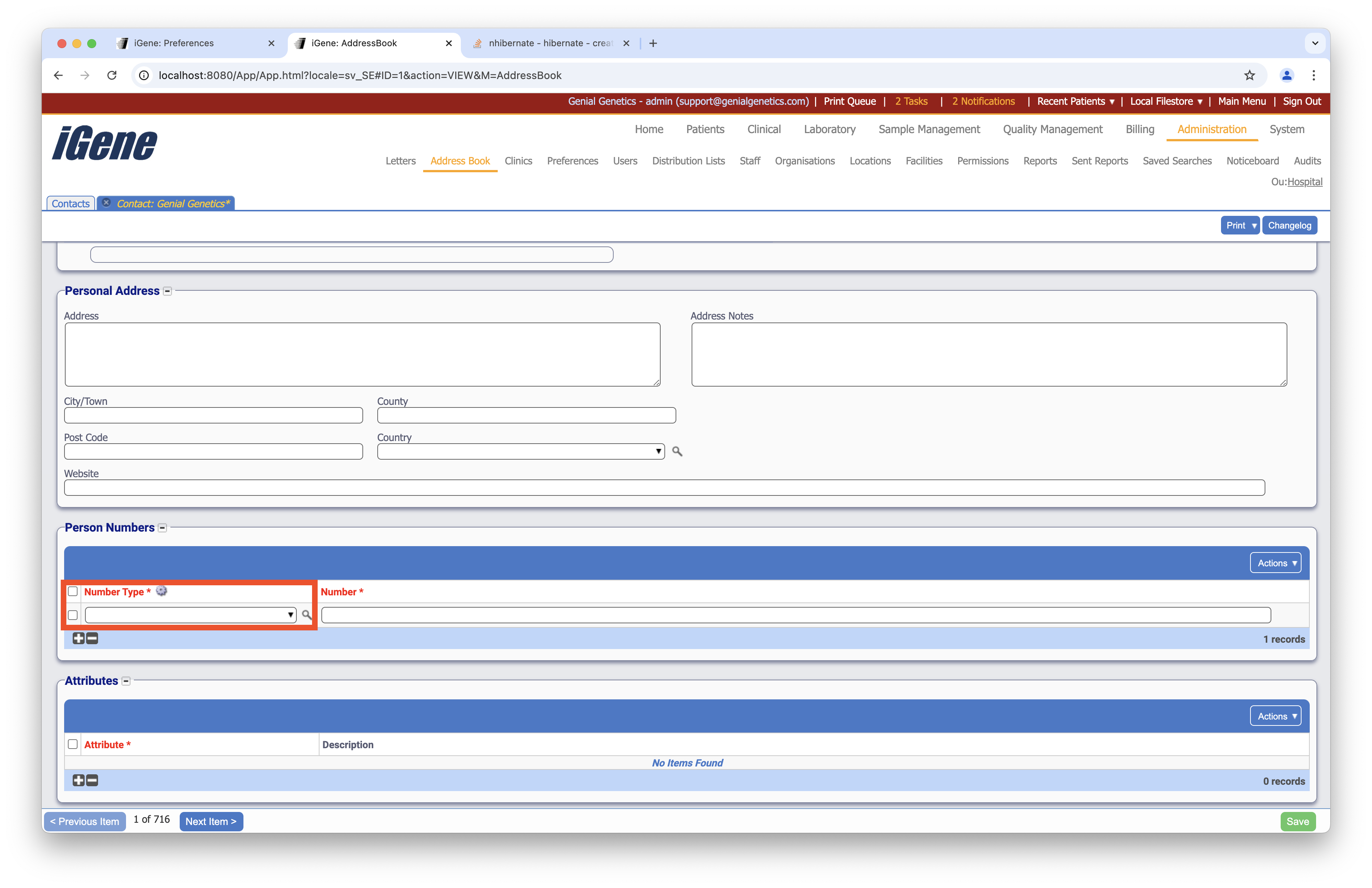Click the Number Type search magnifier icon
The width and height of the screenshot is (1372, 888).
click(x=307, y=615)
